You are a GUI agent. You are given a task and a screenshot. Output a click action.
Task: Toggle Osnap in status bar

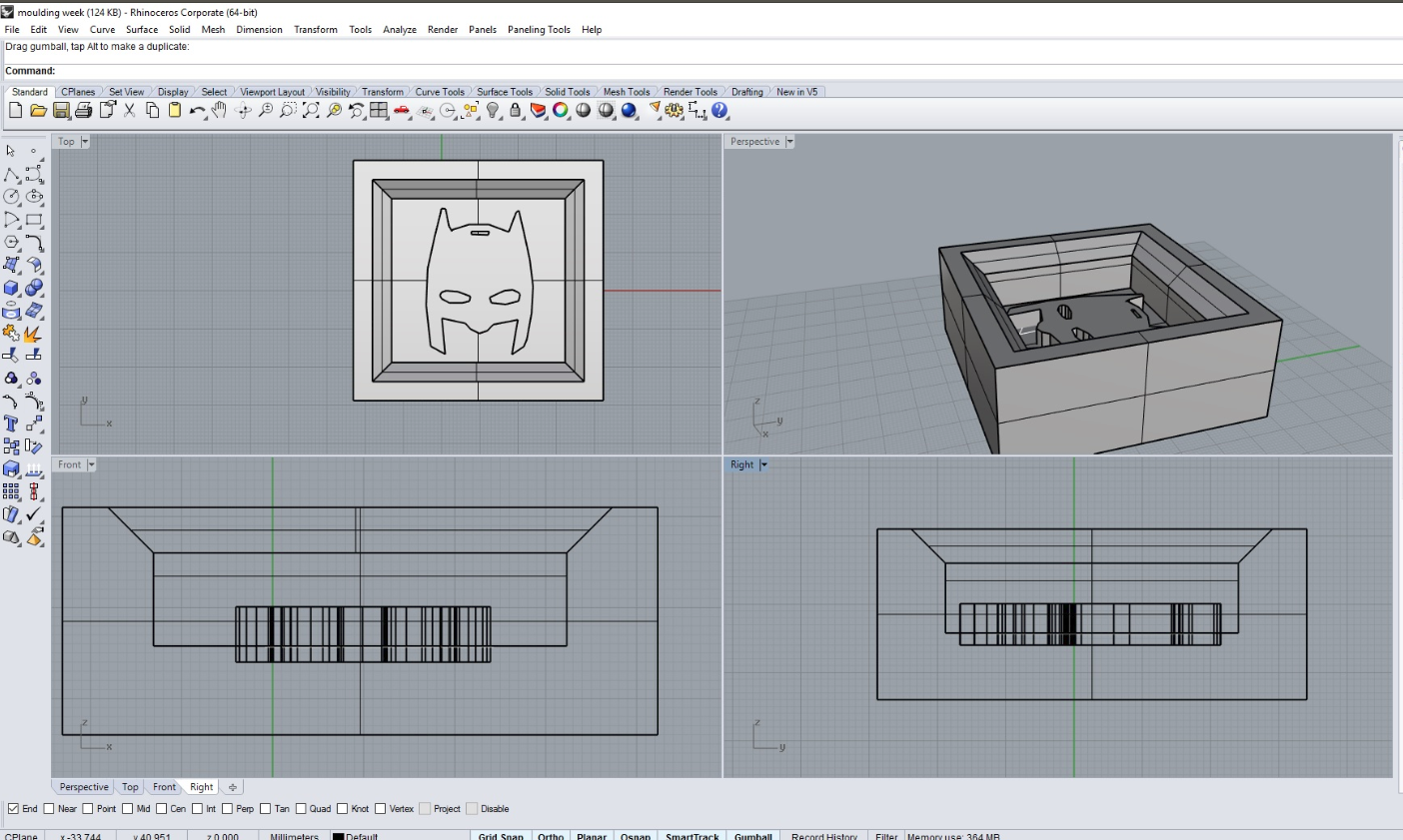click(x=636, y=836)
